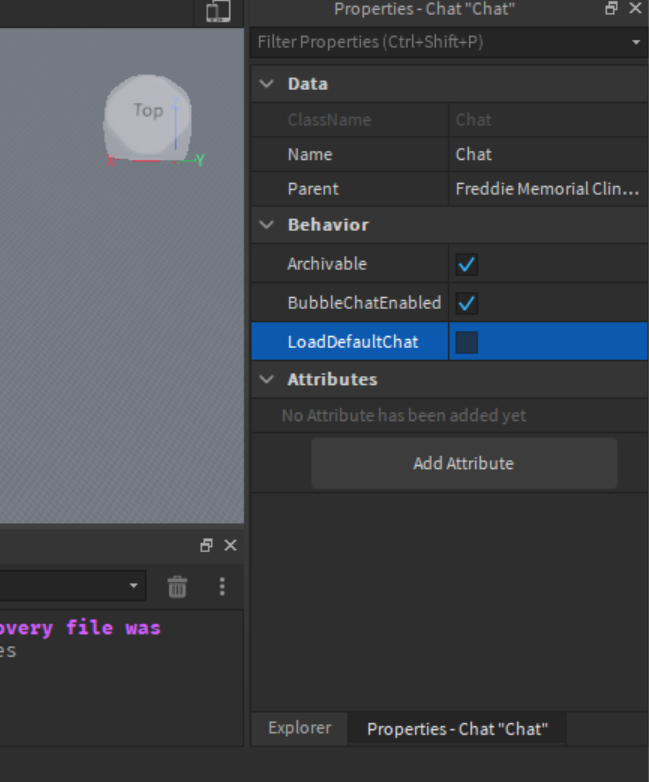This screenshot has width=649, height=782.
Task: Toggle the Archivable checkbox
Action: [x=466, y=264]
